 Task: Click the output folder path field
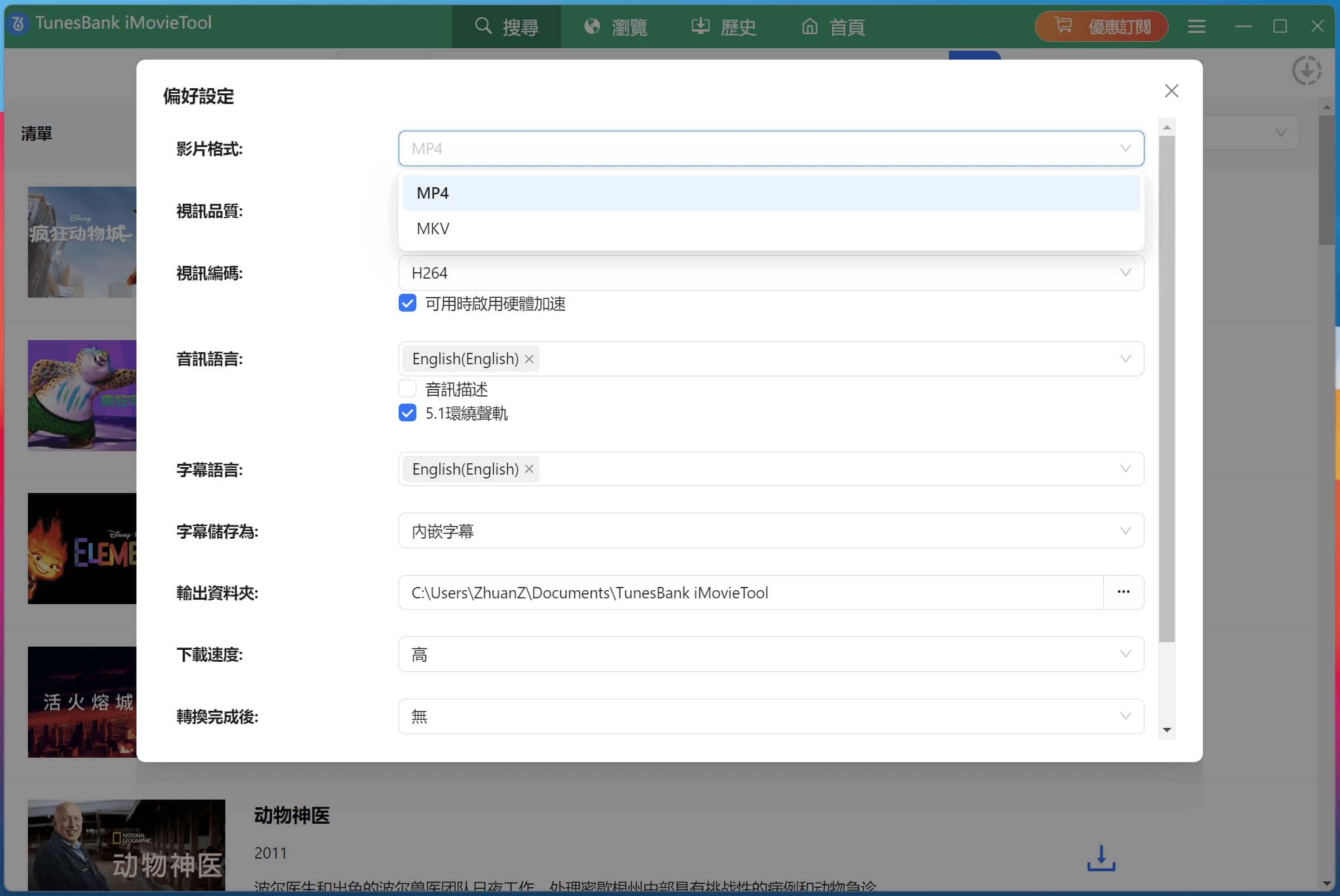[749, 593]
